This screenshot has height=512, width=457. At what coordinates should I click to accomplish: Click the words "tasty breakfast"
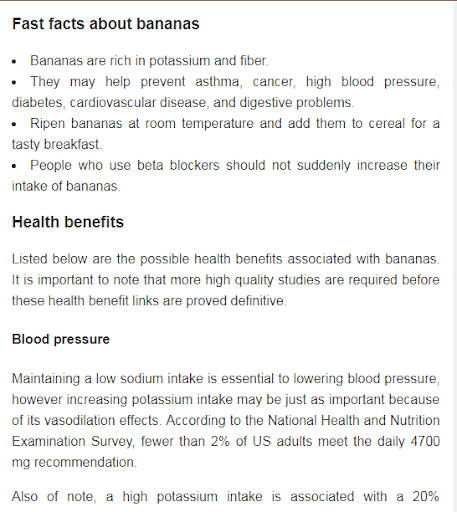click(x=56, y=145)
